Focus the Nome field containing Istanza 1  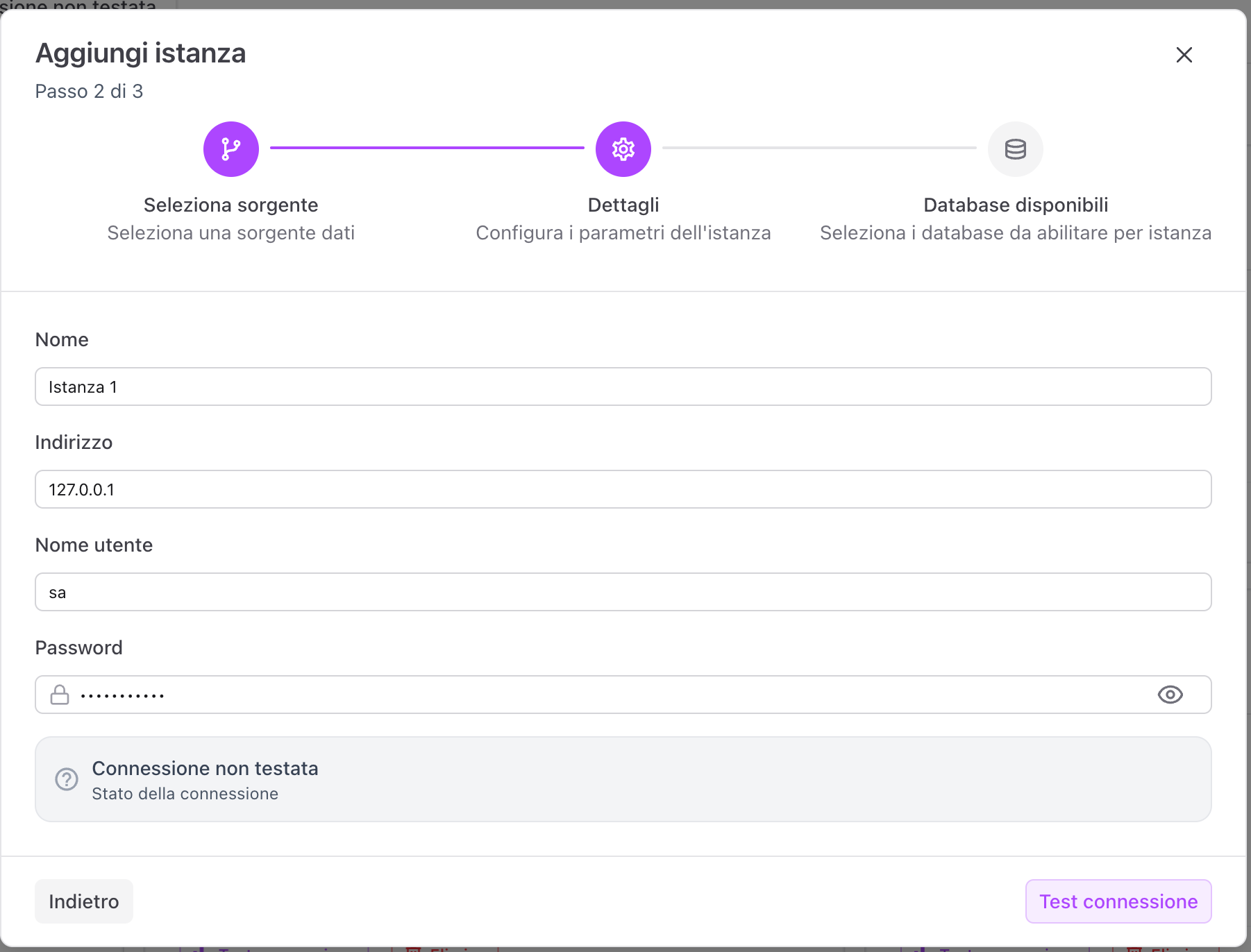623,386
